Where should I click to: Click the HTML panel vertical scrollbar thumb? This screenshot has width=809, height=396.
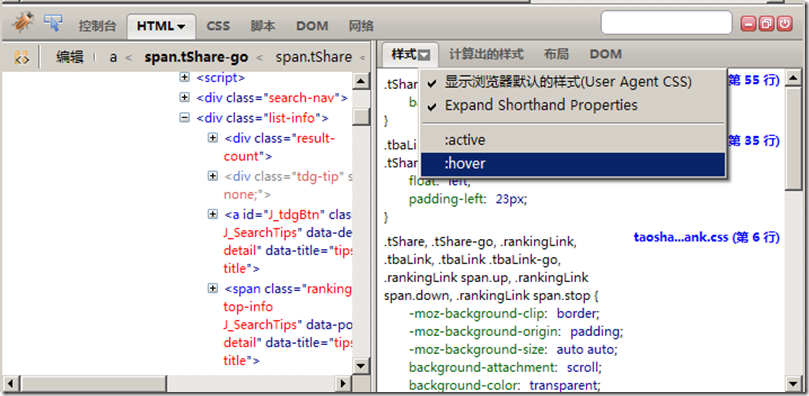361,117
